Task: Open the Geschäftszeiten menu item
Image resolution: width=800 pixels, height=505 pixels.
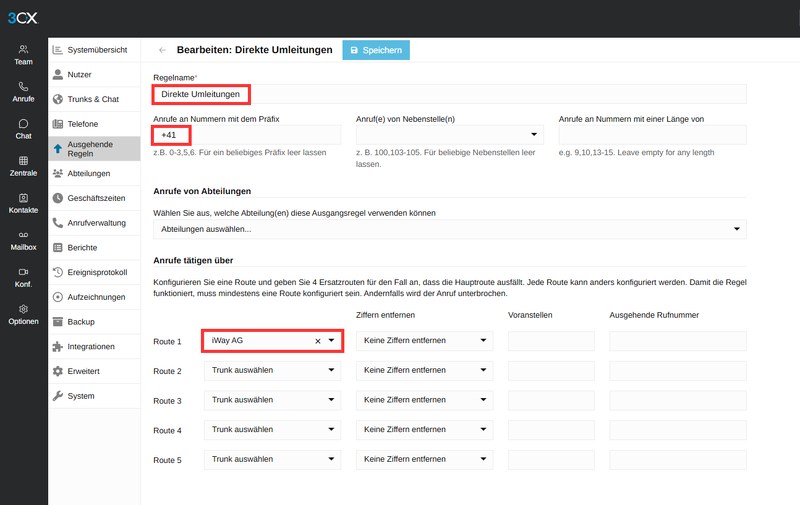Action: point(94,198)
